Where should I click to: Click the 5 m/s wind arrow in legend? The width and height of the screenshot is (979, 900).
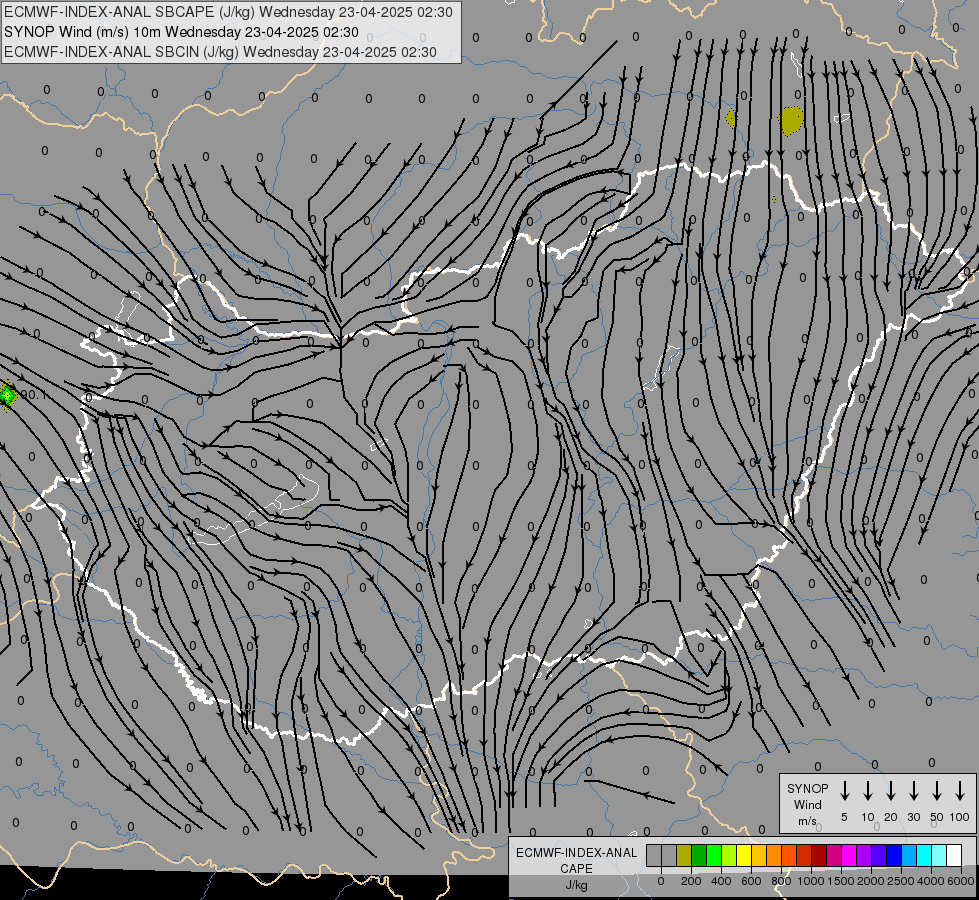click(844, 791)
